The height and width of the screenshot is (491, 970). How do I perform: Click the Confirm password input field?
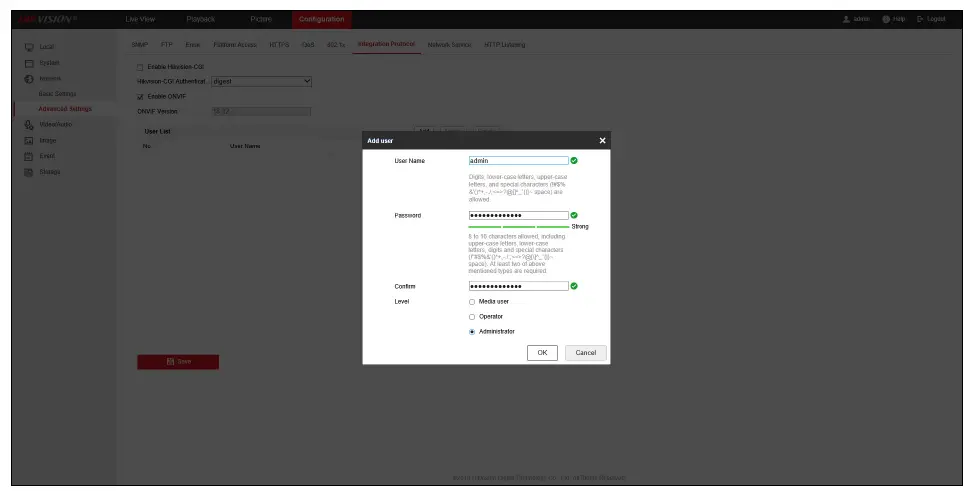[518, 286]
